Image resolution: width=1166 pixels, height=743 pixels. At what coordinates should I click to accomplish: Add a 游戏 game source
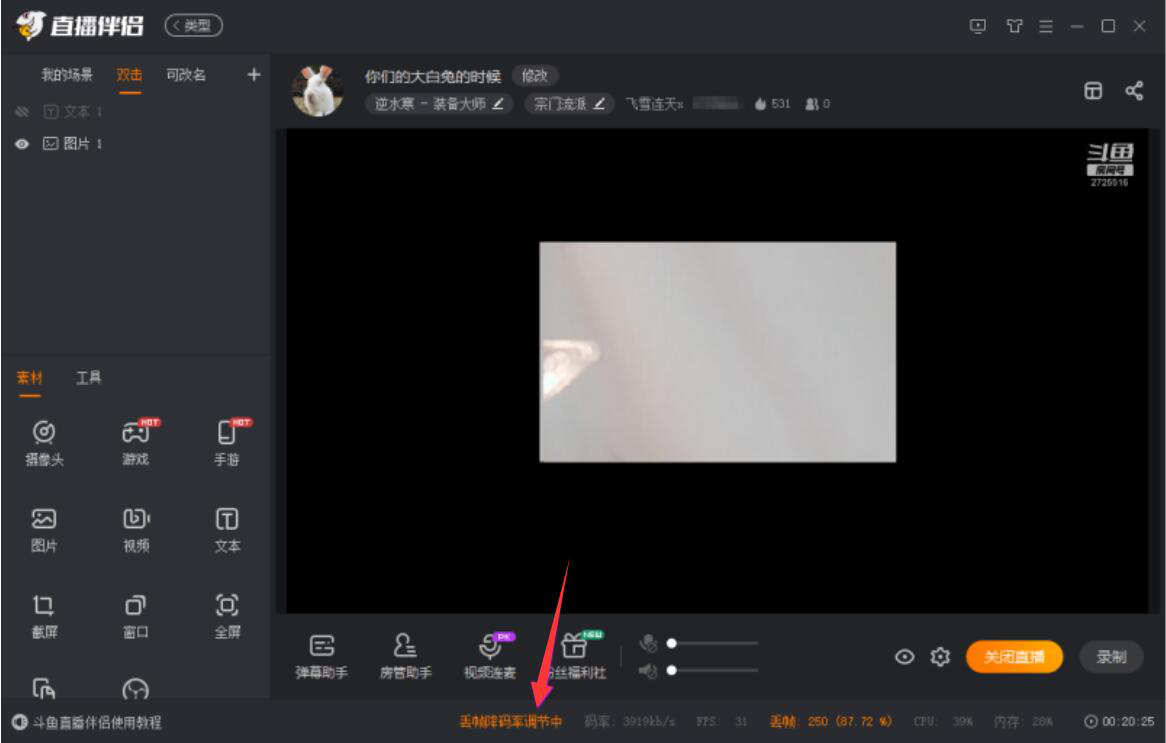tap(136, 443)
